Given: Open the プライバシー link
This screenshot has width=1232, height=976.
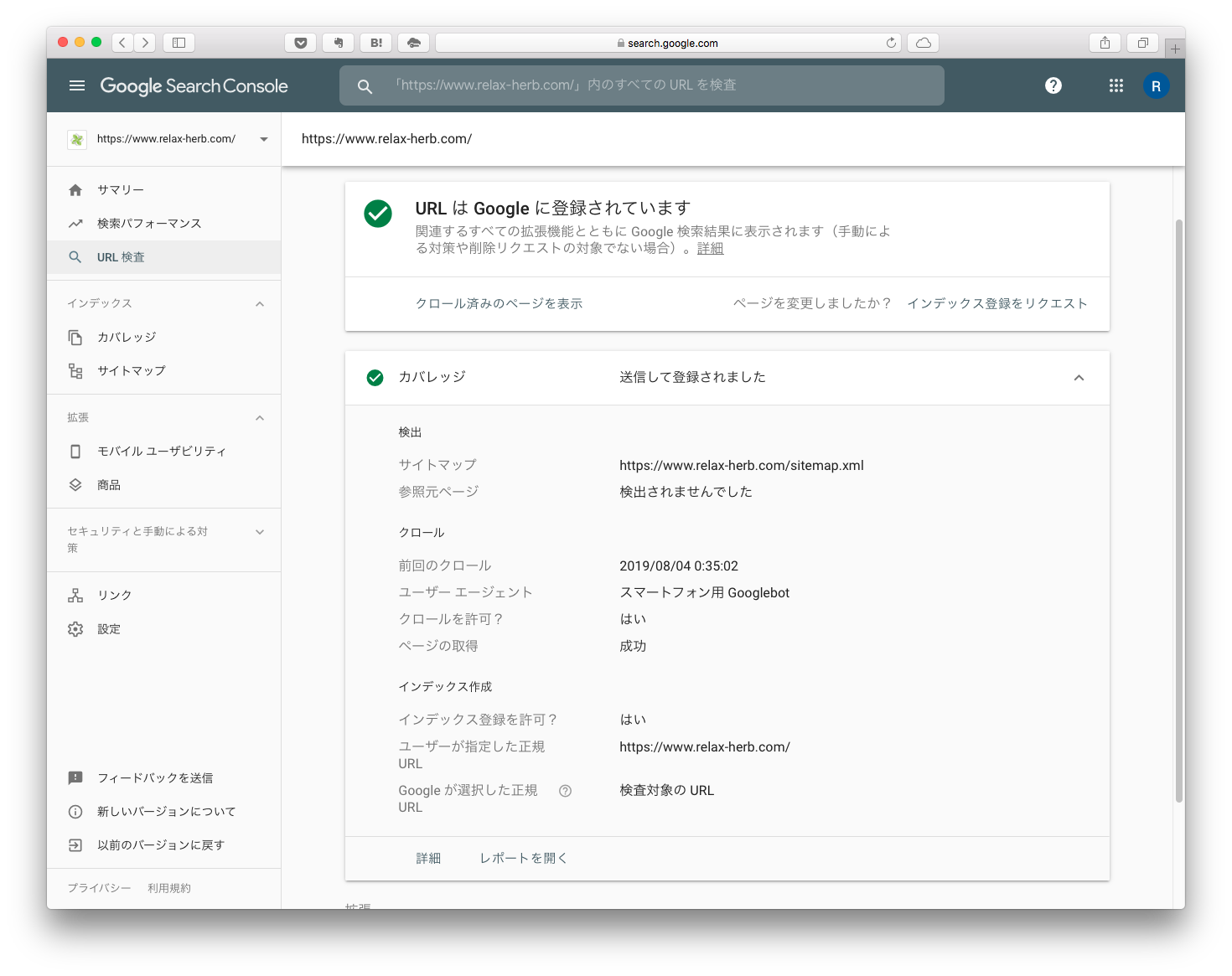Looking at the screenshot, I should pyautogui.click(x=99, y=888).
